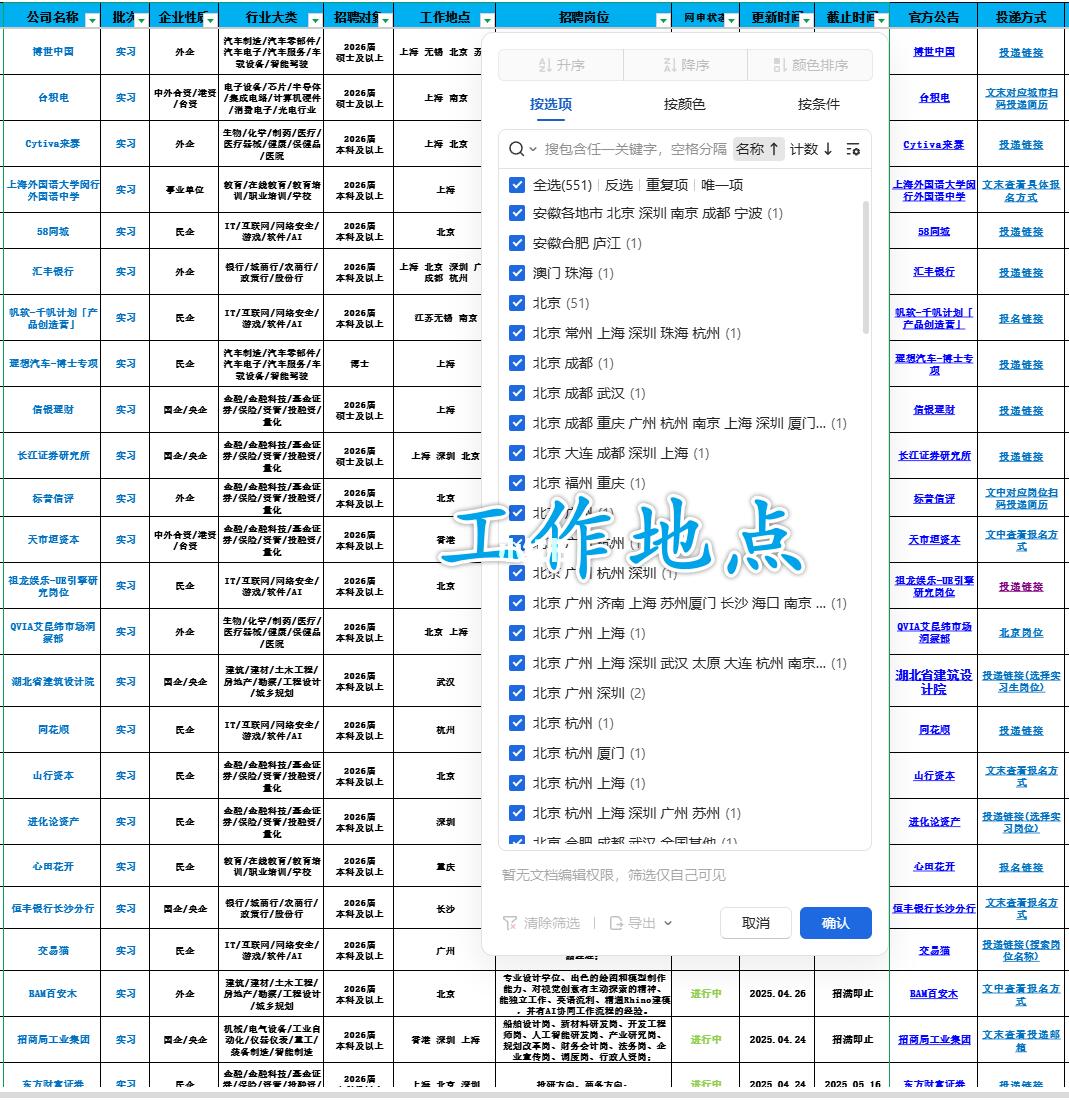Expand the search mode dropdown arrow
1069x1101 pixels.
[533, 149]
